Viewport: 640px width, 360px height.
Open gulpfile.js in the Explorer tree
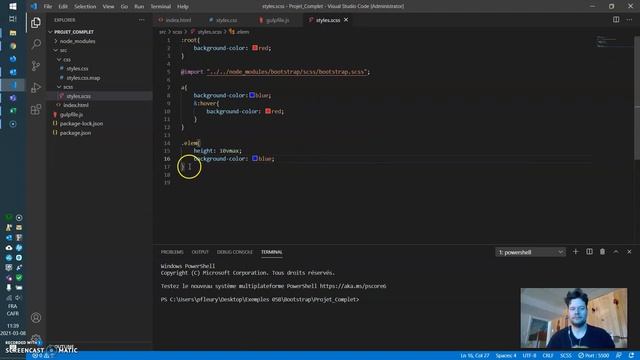point(71,115)
